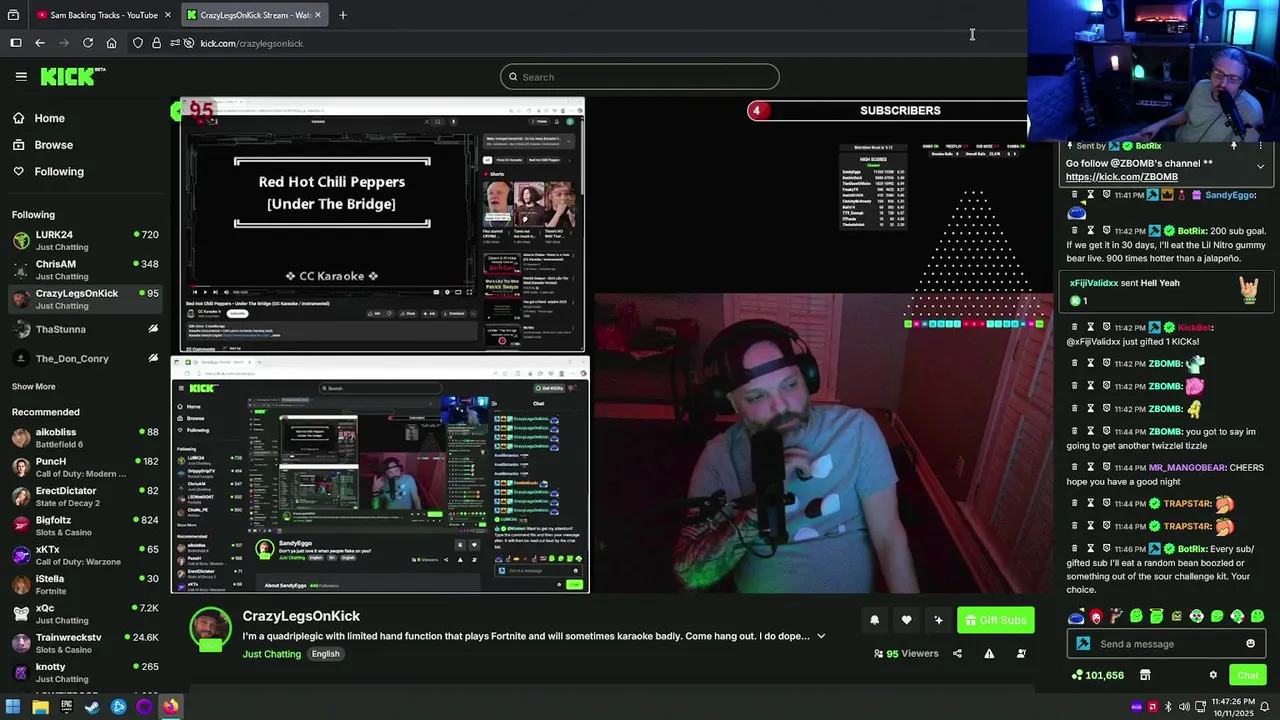The width and height of the screenshot is (1280, 720).
Task: Click MR_MANGOBEAR username in chat
Action: click(x=1187, y=468)
